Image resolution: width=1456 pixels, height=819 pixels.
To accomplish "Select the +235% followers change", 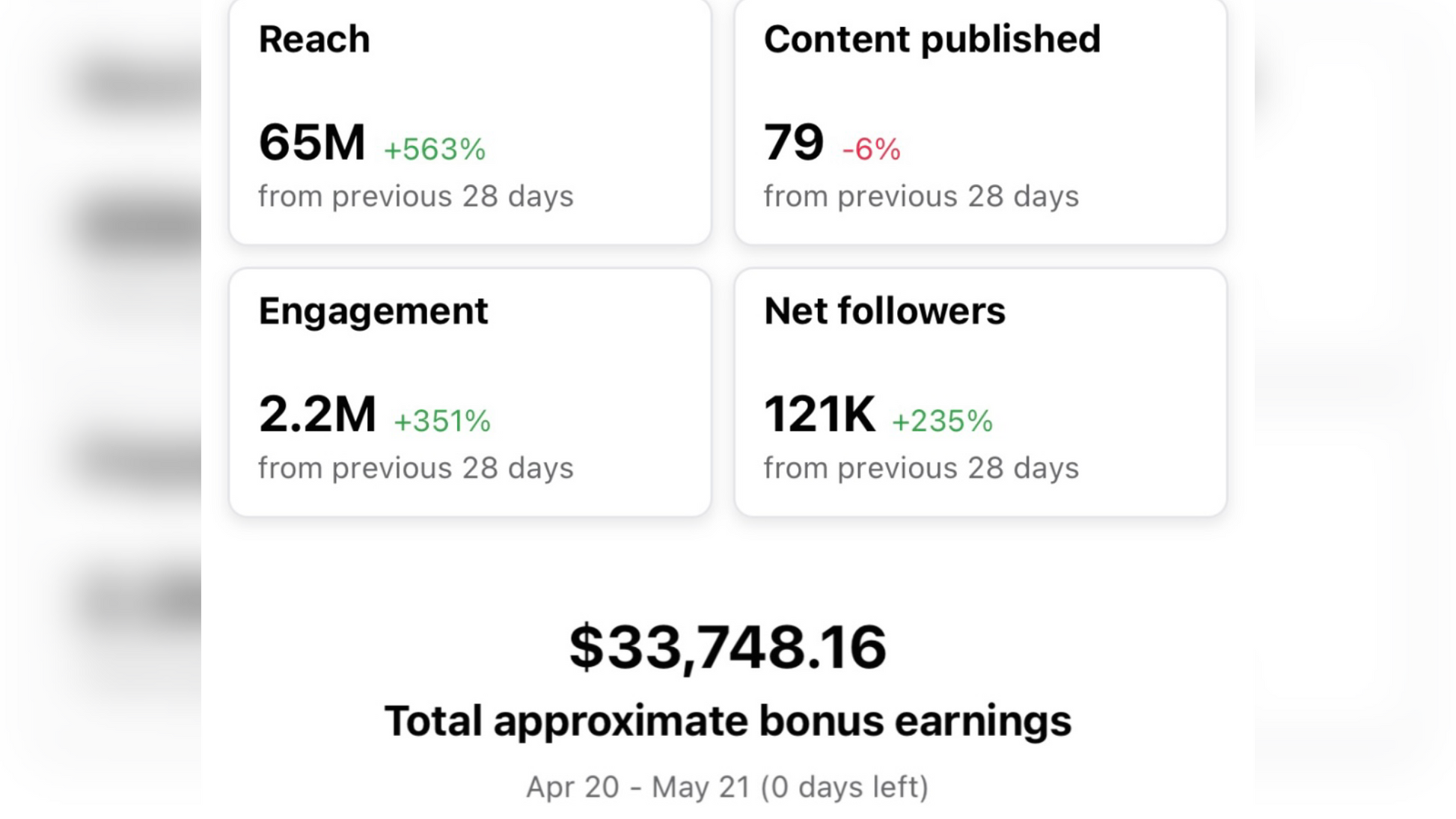I will (x=942, y=420).
